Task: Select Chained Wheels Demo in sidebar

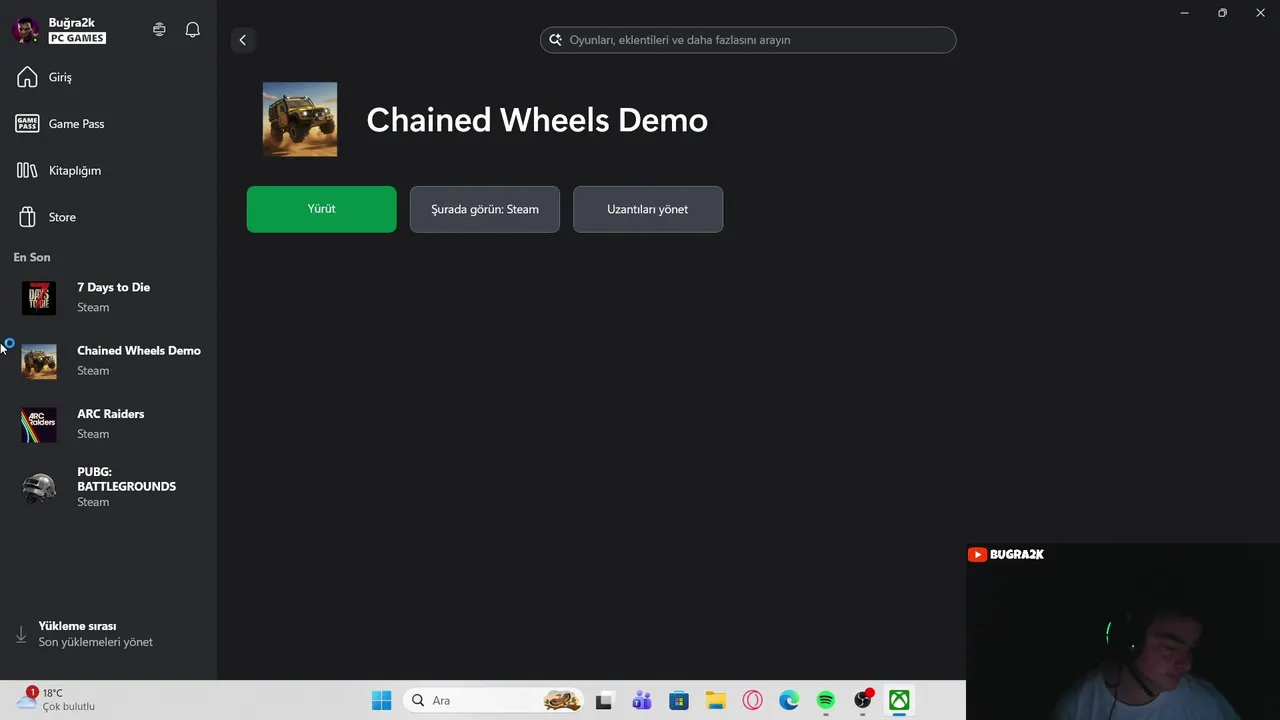Action: (x=108, y=360)
